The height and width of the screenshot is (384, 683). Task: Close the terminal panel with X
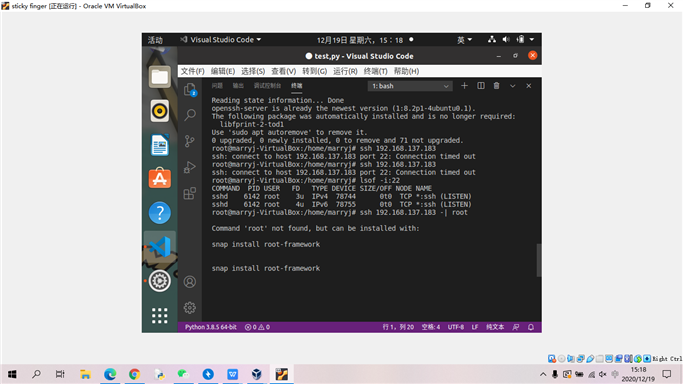coord(529,86)
